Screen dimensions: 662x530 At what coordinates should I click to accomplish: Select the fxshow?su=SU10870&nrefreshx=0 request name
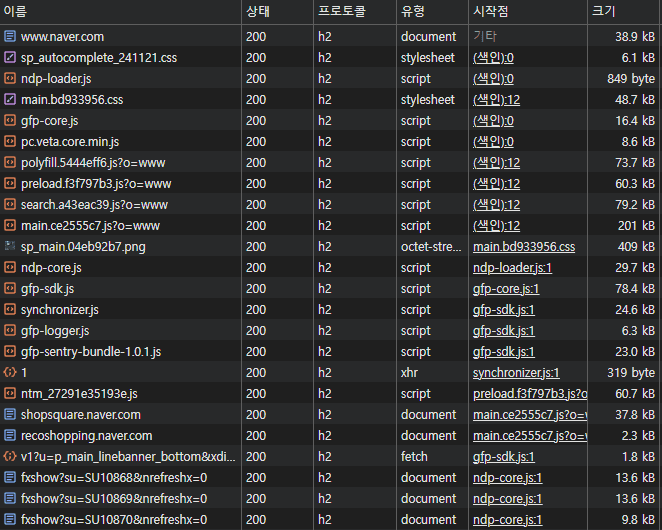tap(114, 519)
